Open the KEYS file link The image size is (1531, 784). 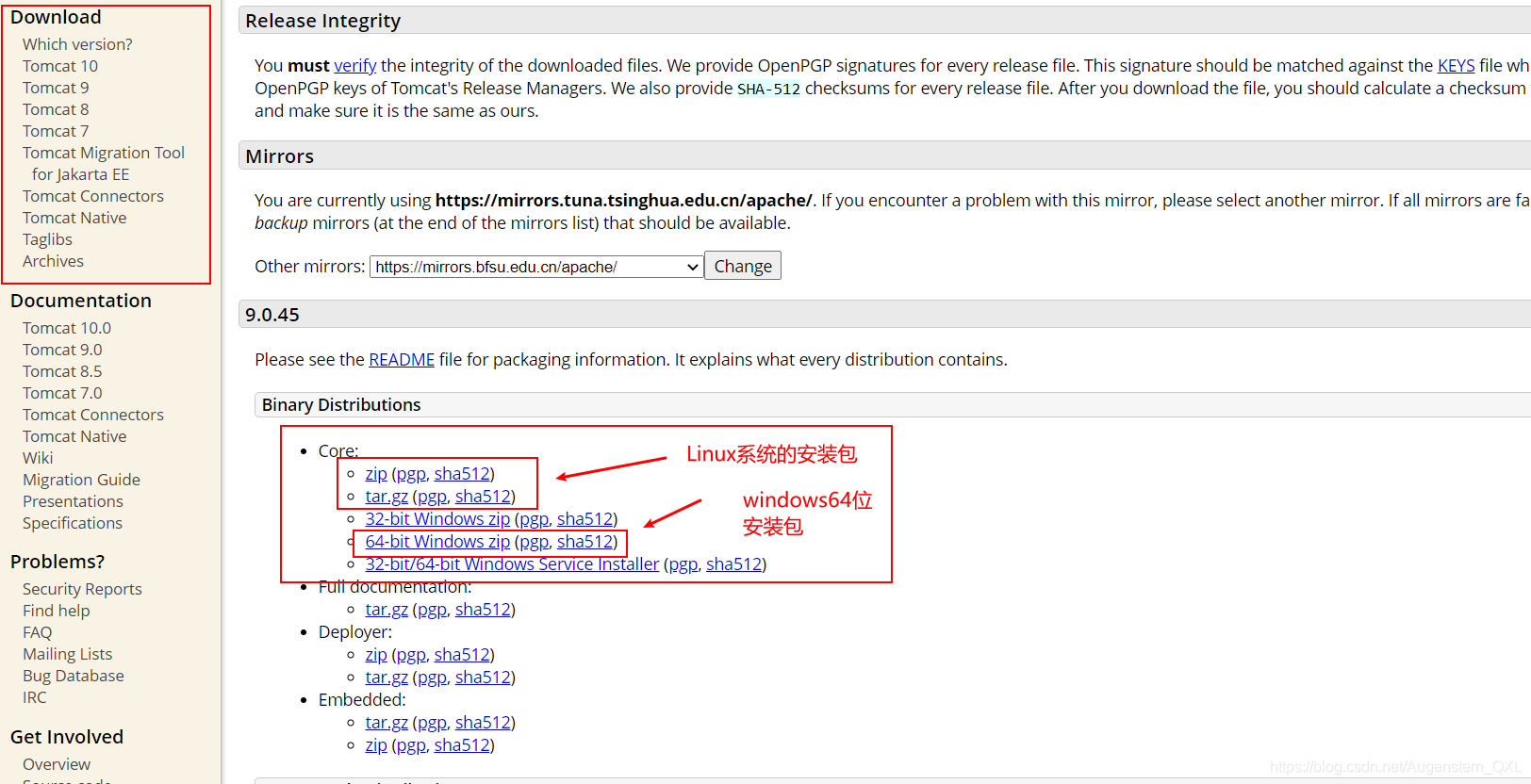click(1456, 65)
